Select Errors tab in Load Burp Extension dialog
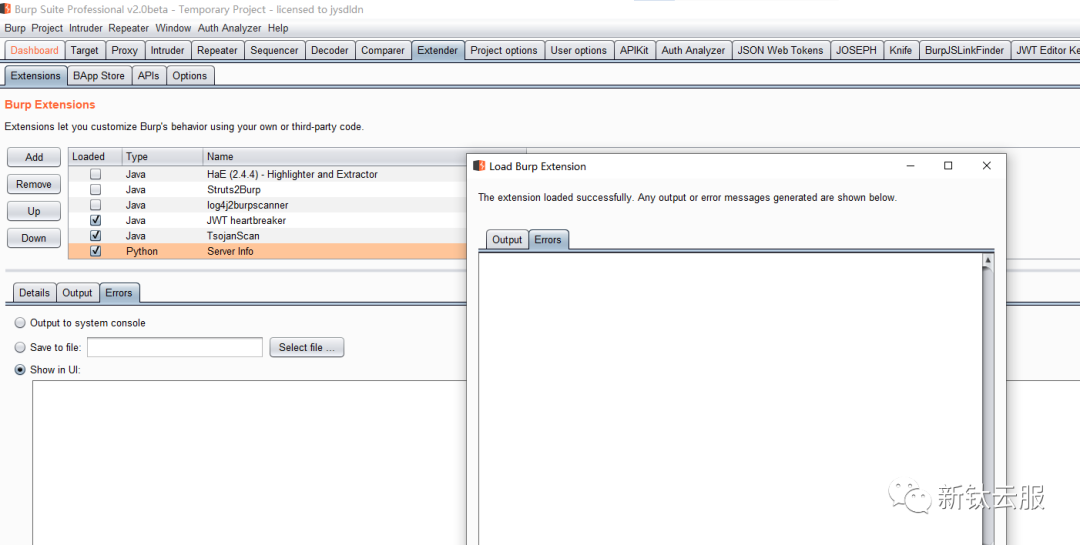 tap(548, 240)
